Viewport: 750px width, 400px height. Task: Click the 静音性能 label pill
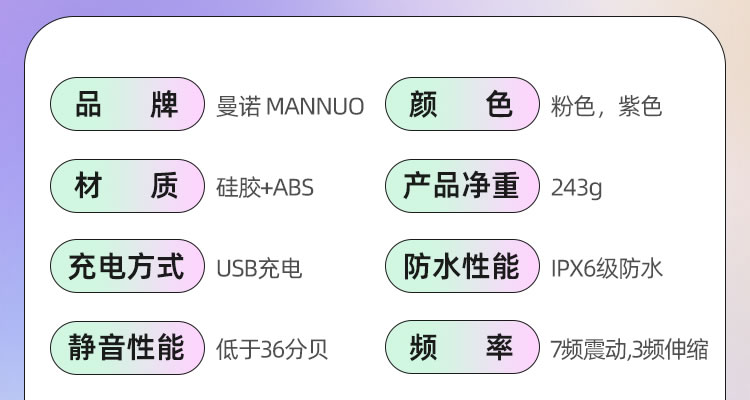pyautogui.click(x=127, y=347)
